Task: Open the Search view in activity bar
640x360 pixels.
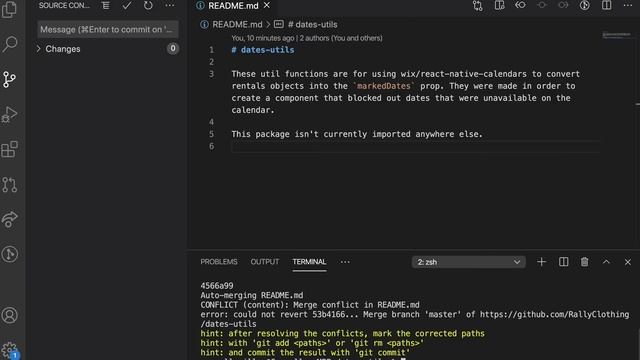Action: pos(9,44)
